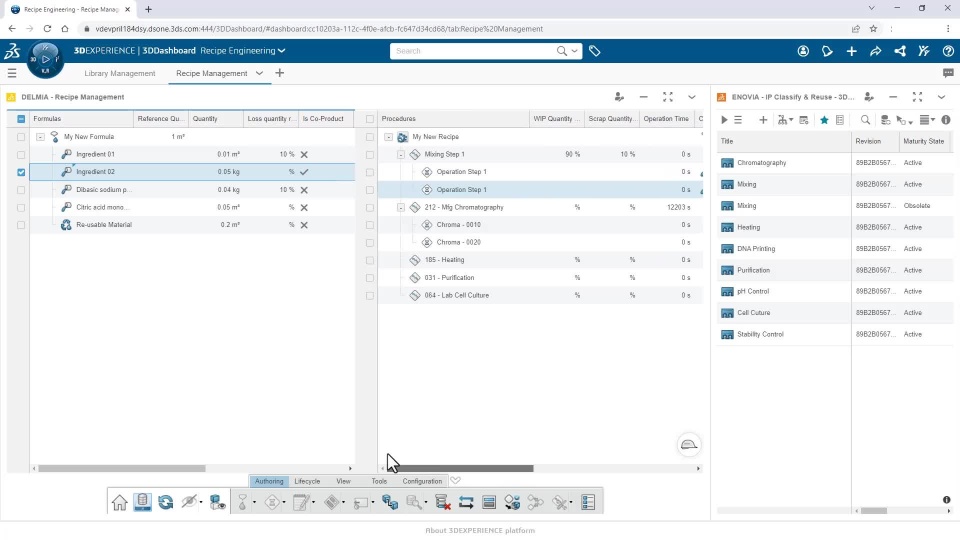Click the ENOVIA panel horizontal scrollbar
Viewport: 960px width, 540px height.
click(x=874, y=511)
